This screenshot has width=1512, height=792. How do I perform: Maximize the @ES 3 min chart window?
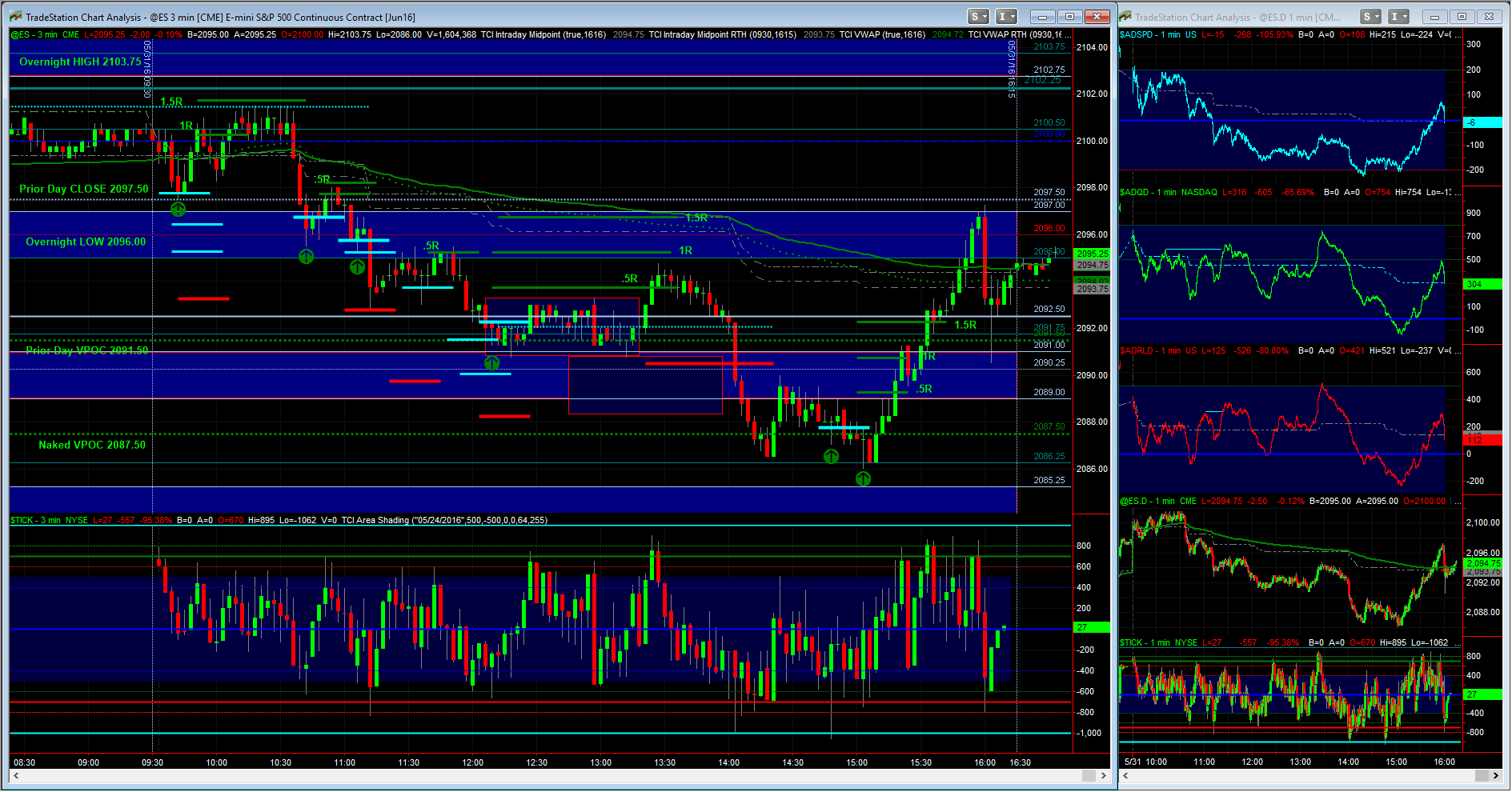1069,16
